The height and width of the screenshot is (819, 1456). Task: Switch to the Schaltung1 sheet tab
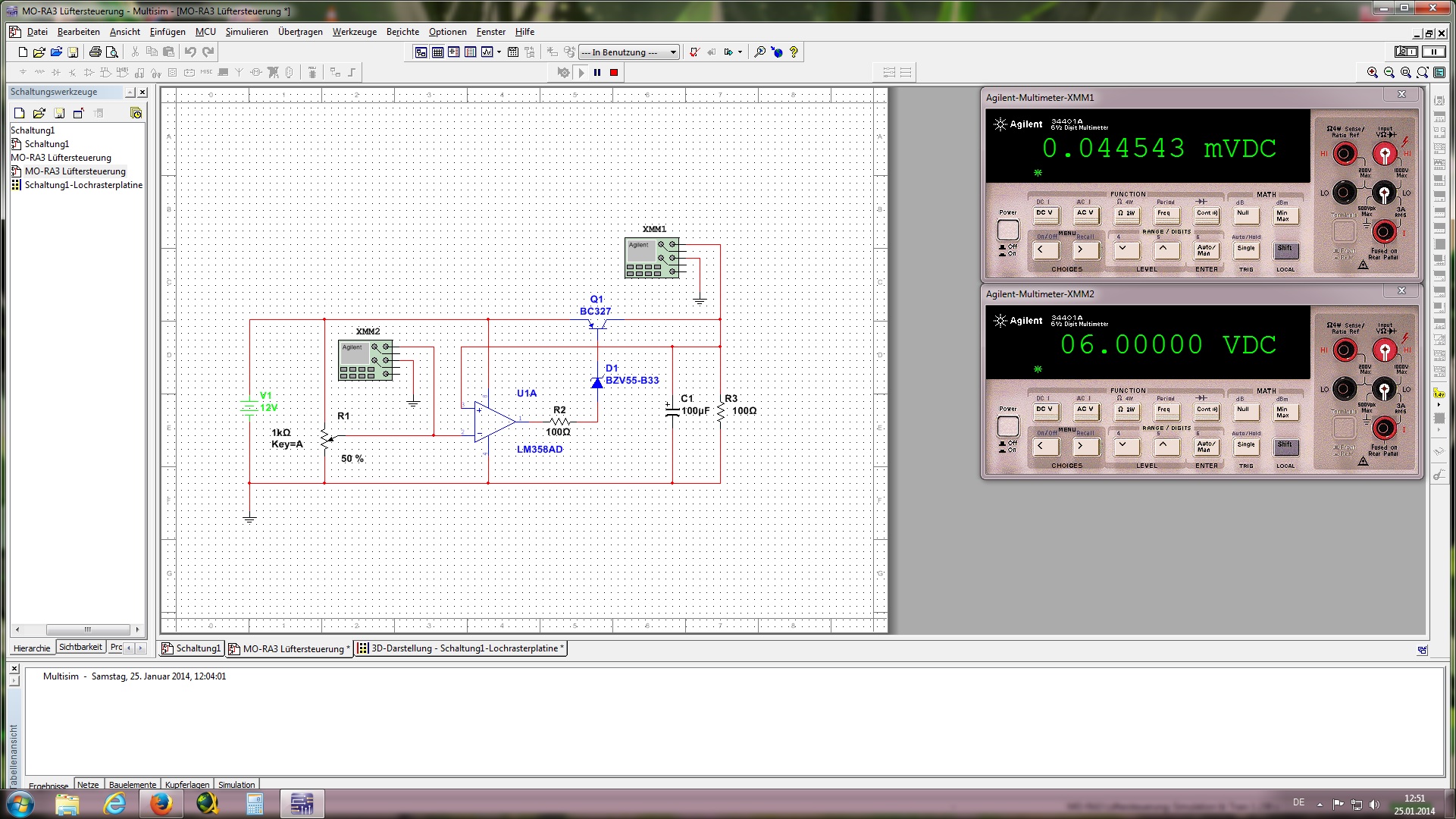click(191, 648)
